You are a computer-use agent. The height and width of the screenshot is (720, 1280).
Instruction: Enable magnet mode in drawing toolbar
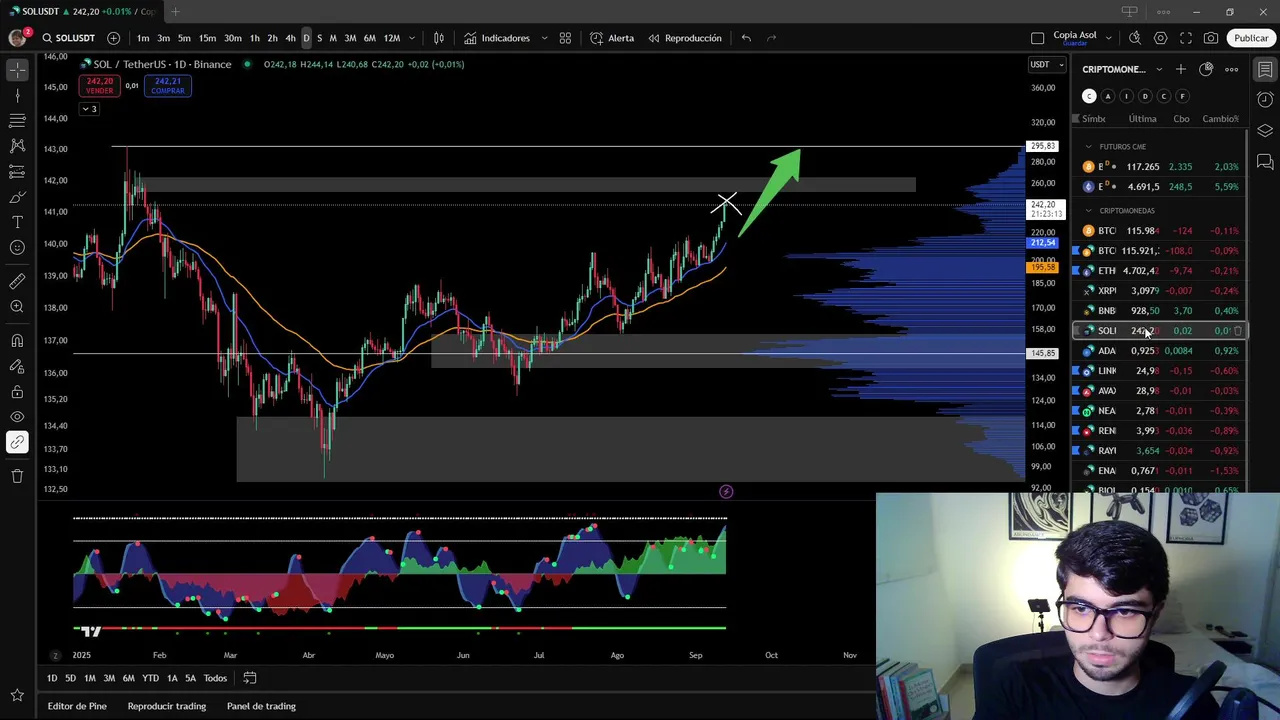[17, 341]
